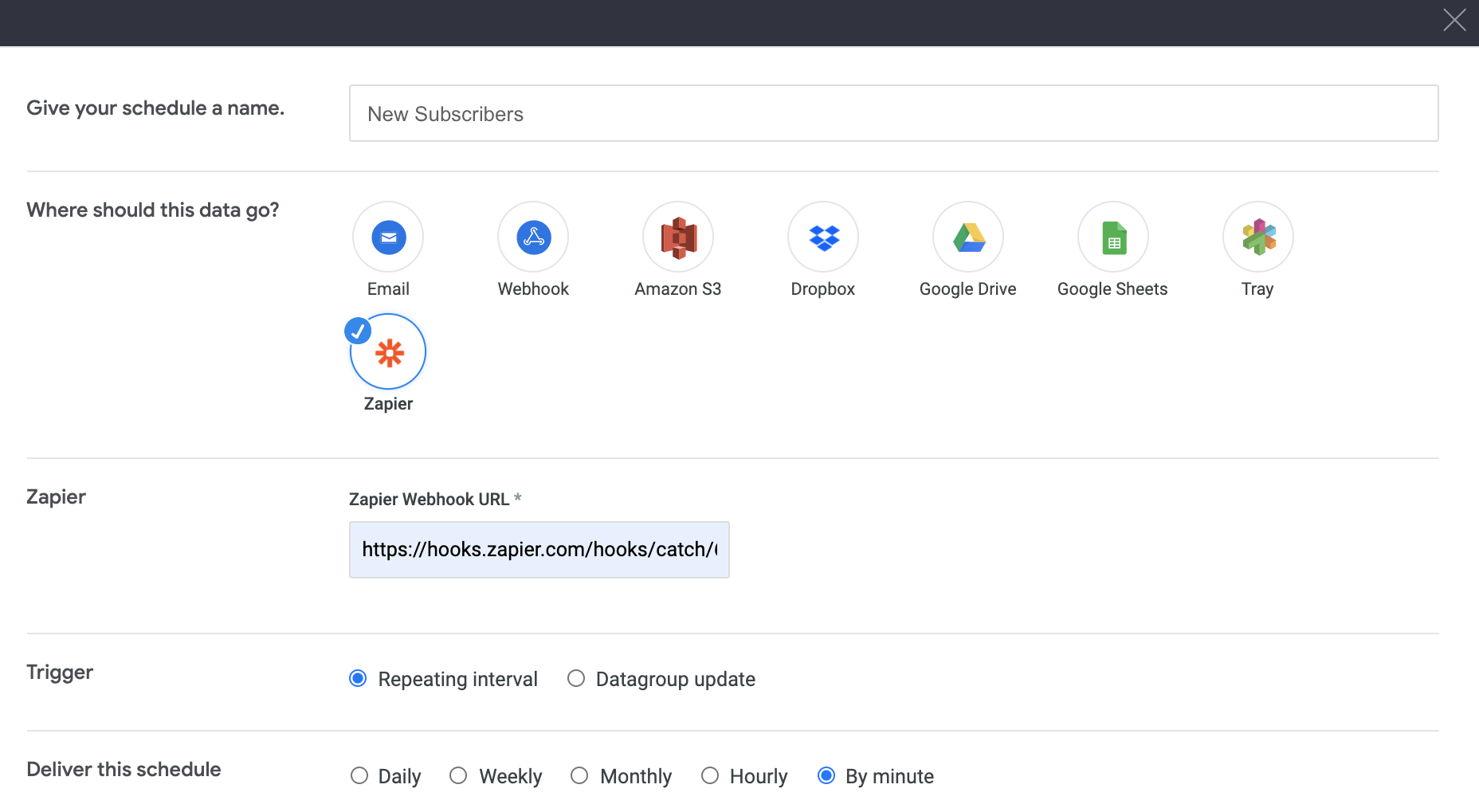Screen dimensions: 1479x812
Task: Click the 'Where should this data go?' heading
Action: tap(153, 210)
